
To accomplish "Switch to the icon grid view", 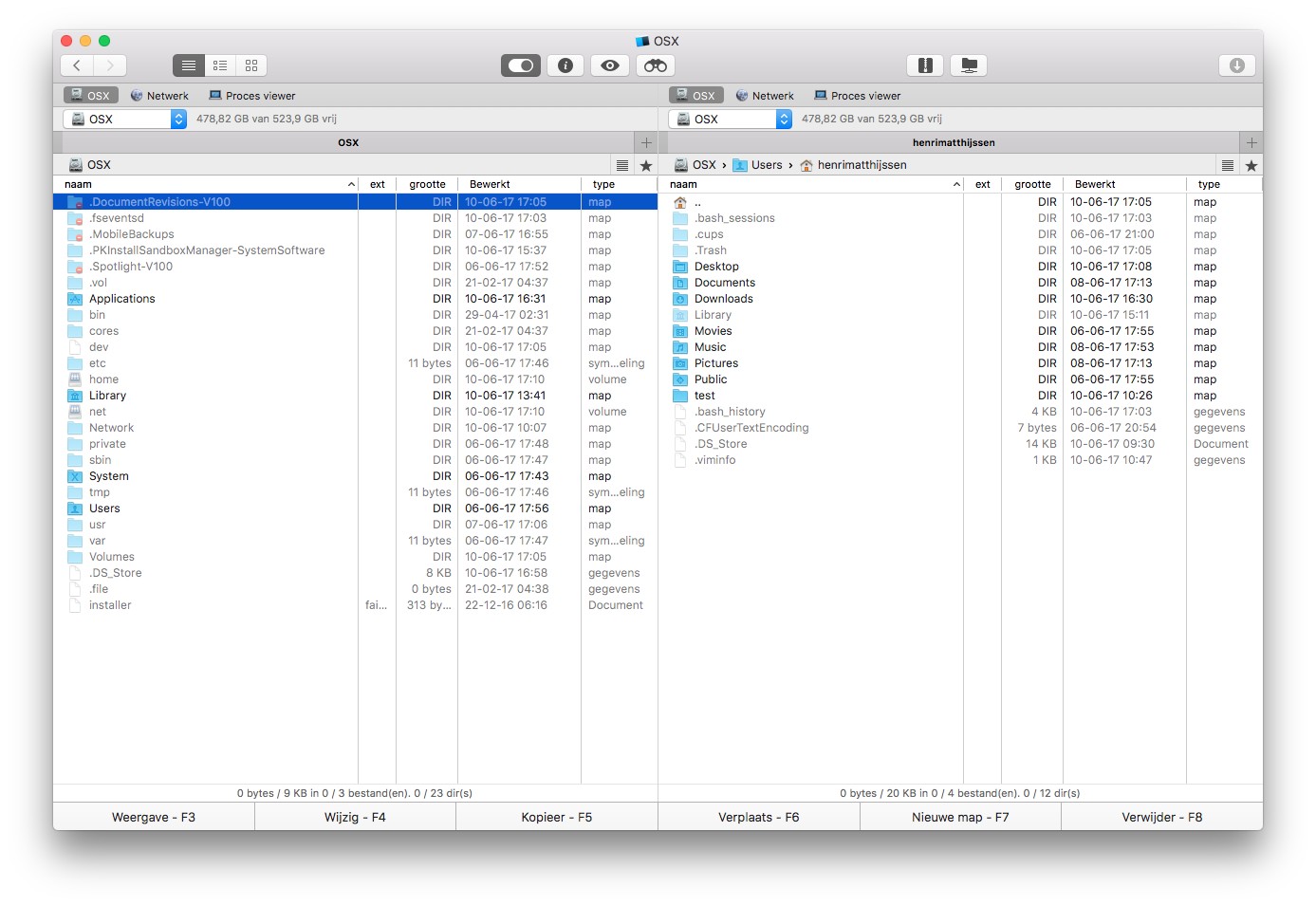I will [x=251, y=65].
